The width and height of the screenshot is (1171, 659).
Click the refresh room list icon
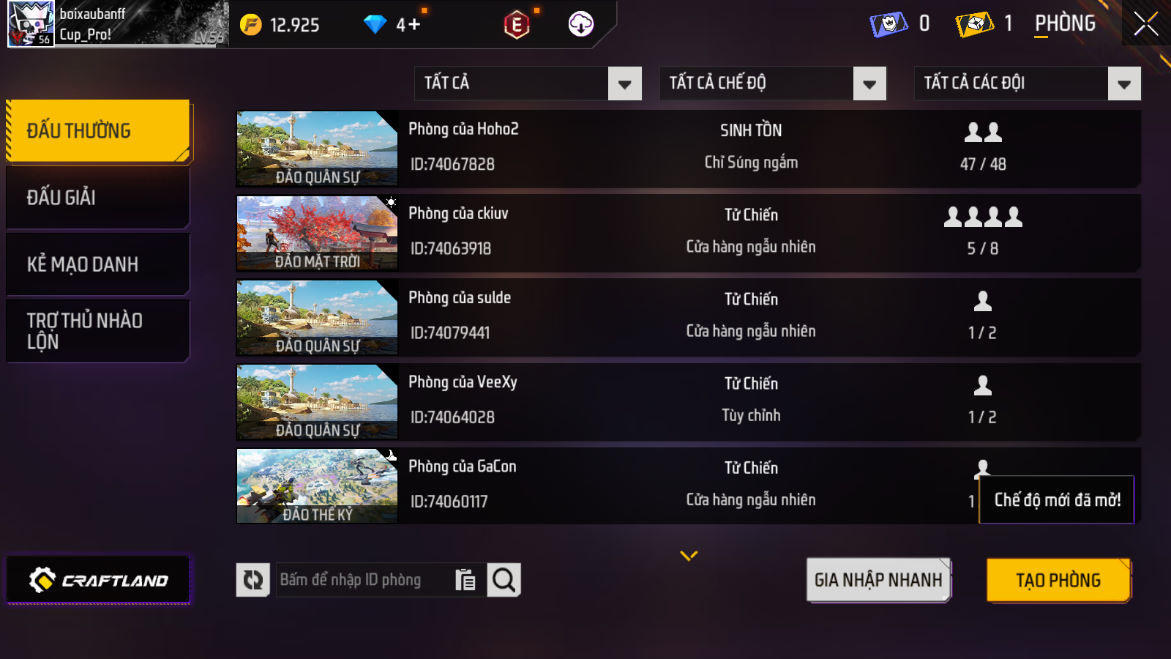(252, 580)
